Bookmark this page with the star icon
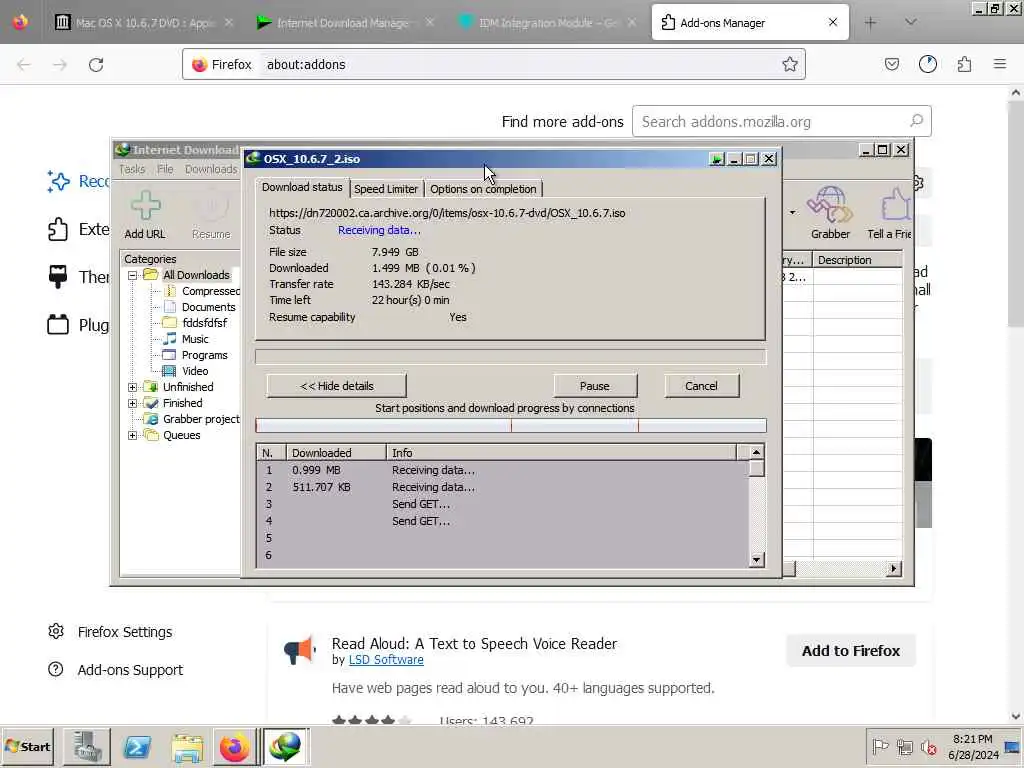1024x768 pixels. 790,64
